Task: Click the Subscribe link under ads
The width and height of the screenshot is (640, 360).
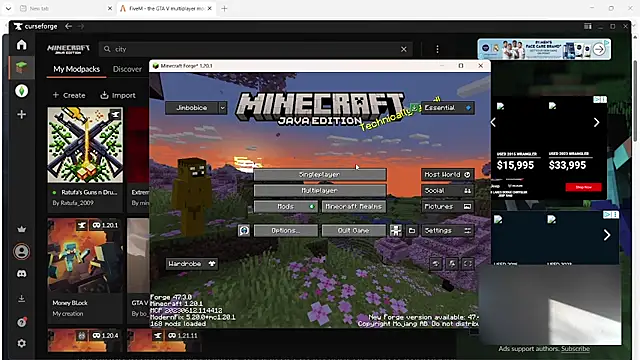Action: pos(575,349)
